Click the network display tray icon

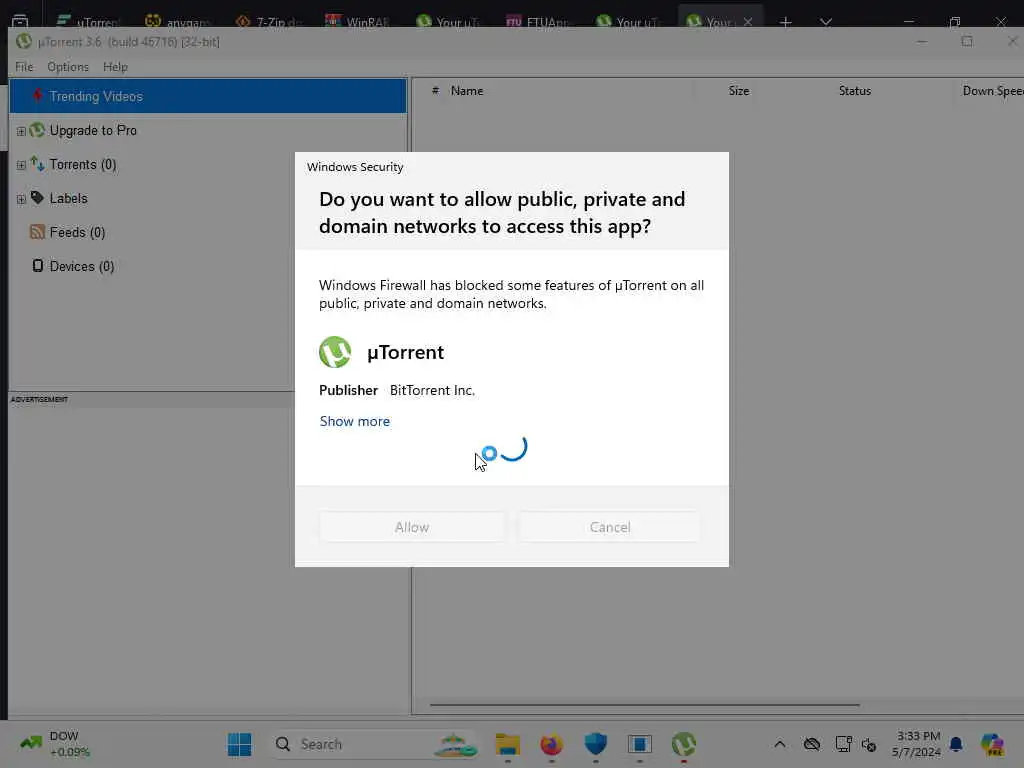click(x=843, y=744)
